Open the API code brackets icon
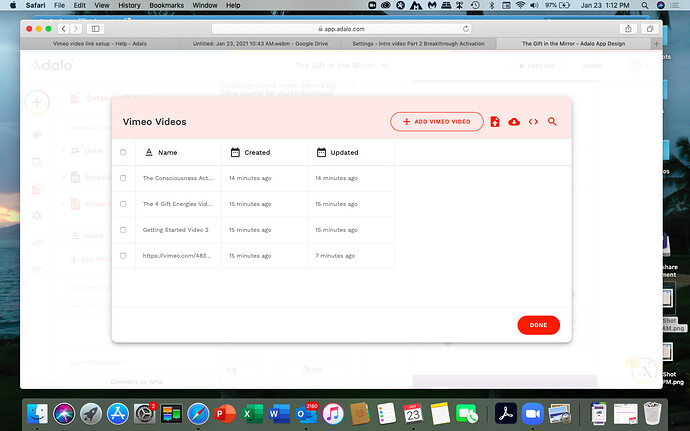Image resolution: width=690 pixels, height=431 pixels. point(533,122)
